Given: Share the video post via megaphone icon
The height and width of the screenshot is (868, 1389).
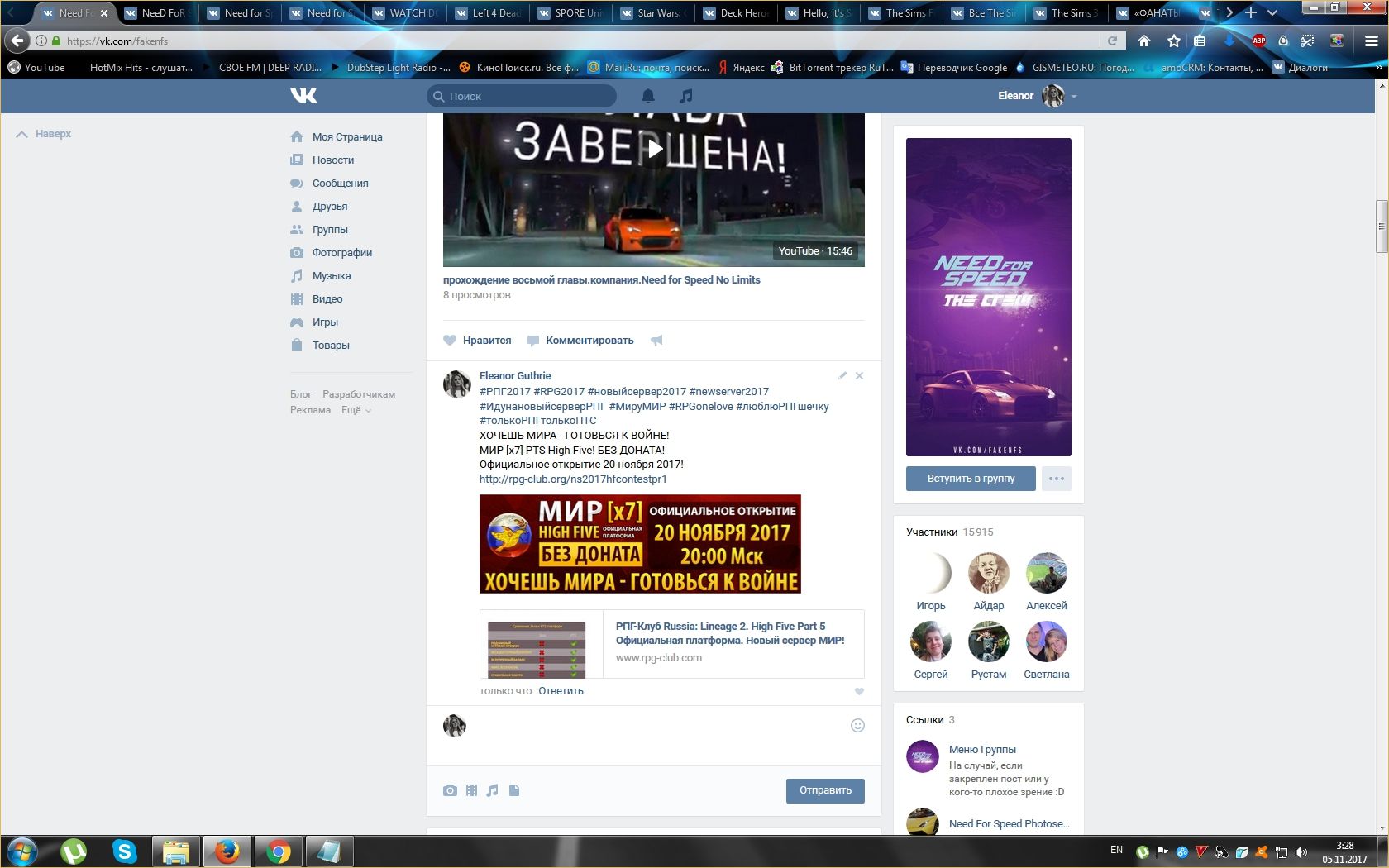Looking at the screenshot, I should [x=656, y=341].
